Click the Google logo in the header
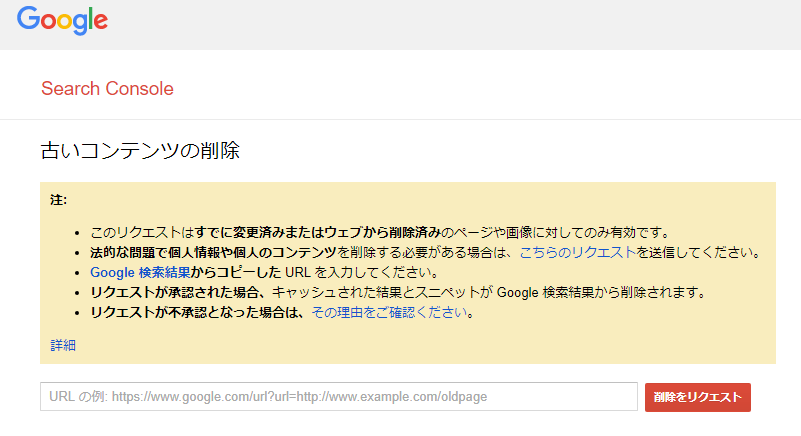This screenshot has width=801, height=436. [62, 20]
